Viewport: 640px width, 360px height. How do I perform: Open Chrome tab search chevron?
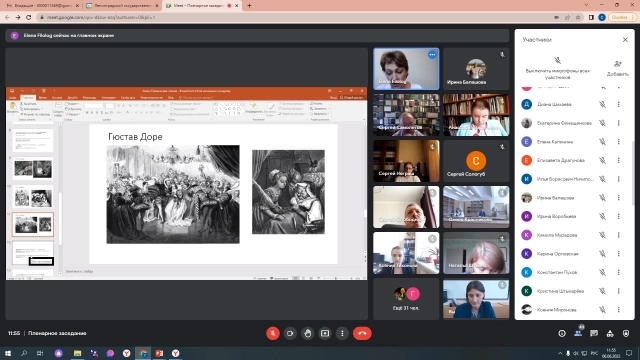(x=586, y=5)
